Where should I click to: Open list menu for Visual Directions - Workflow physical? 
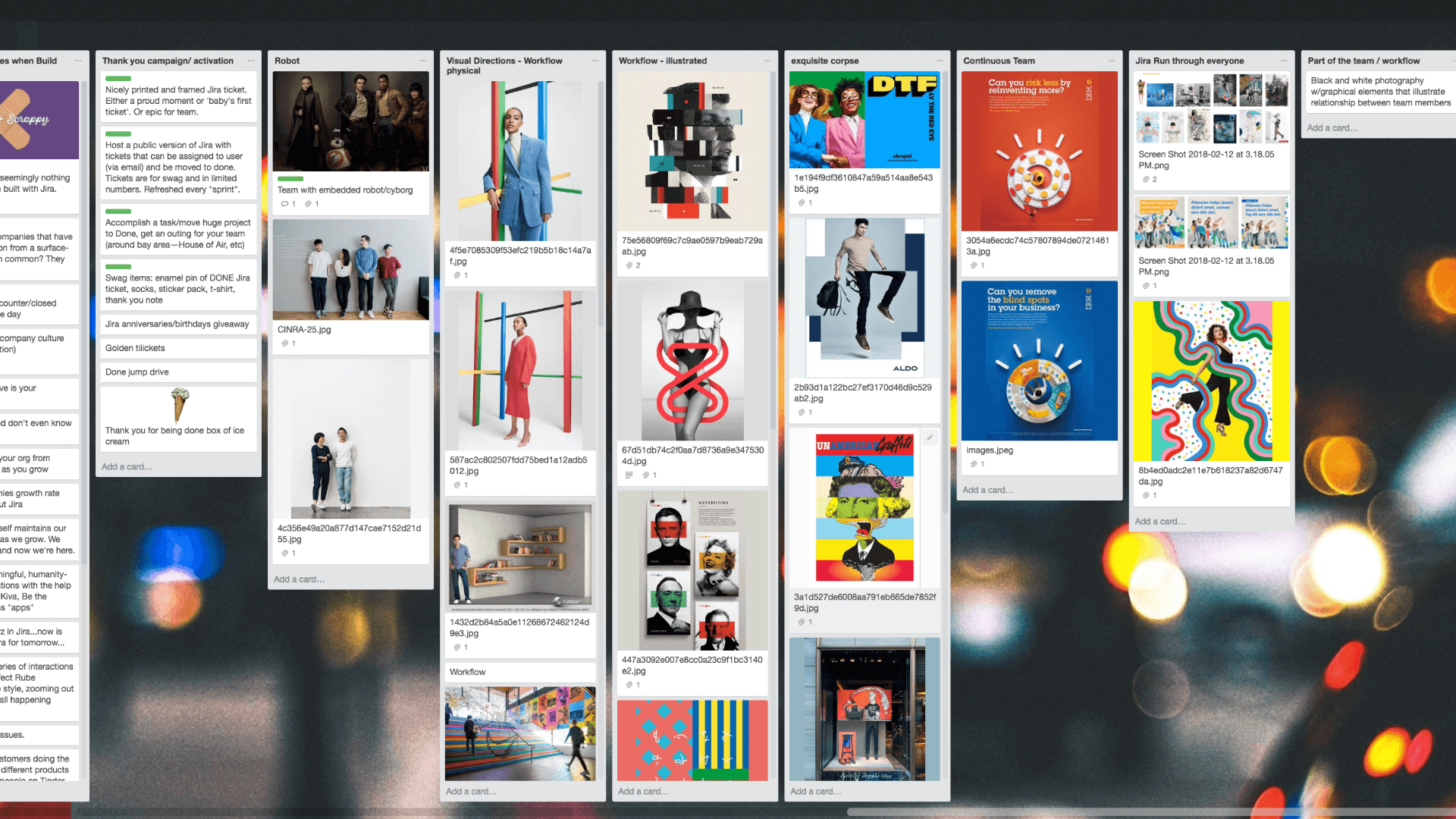595,61
